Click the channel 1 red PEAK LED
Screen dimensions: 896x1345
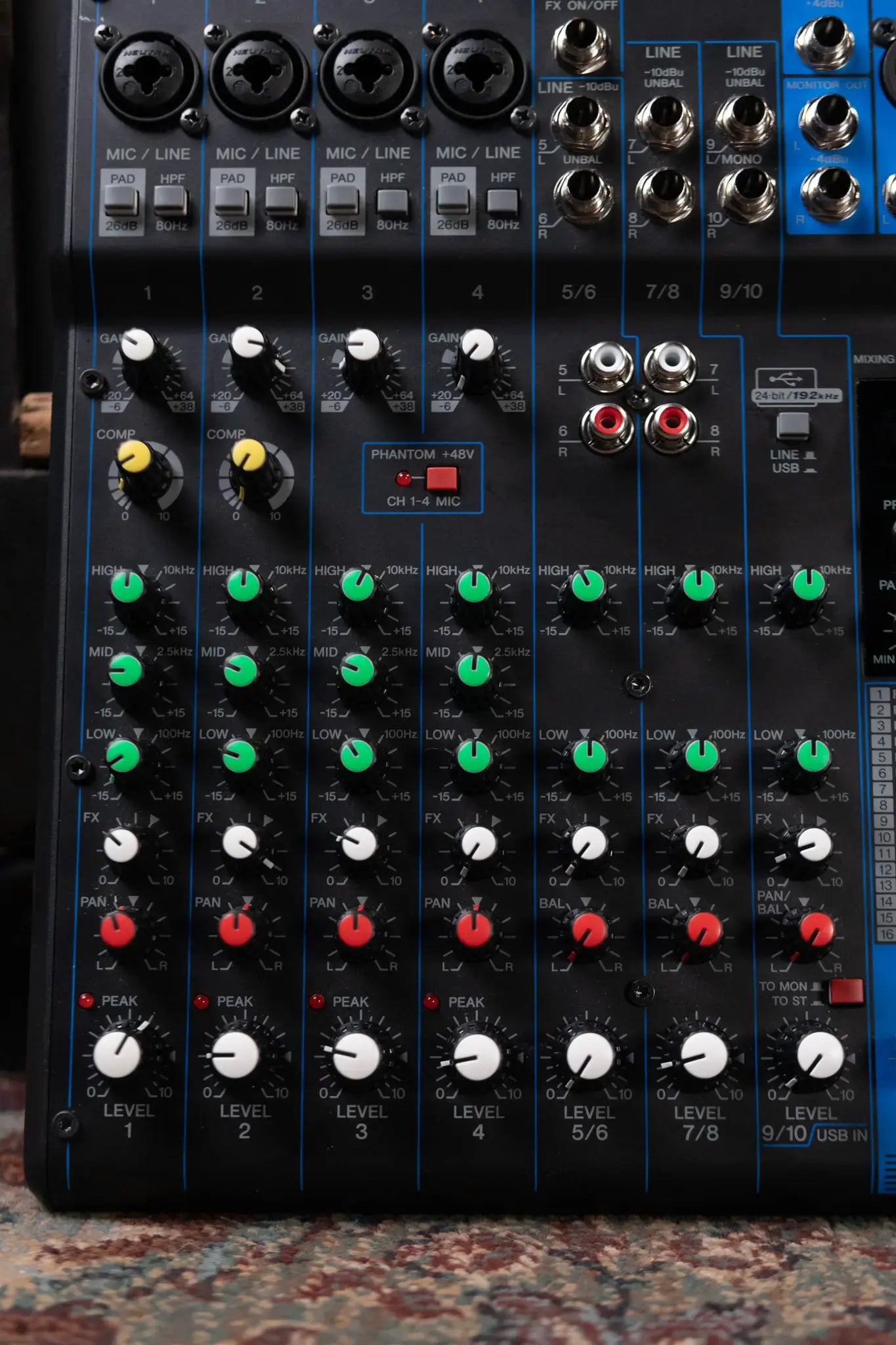86,1000
